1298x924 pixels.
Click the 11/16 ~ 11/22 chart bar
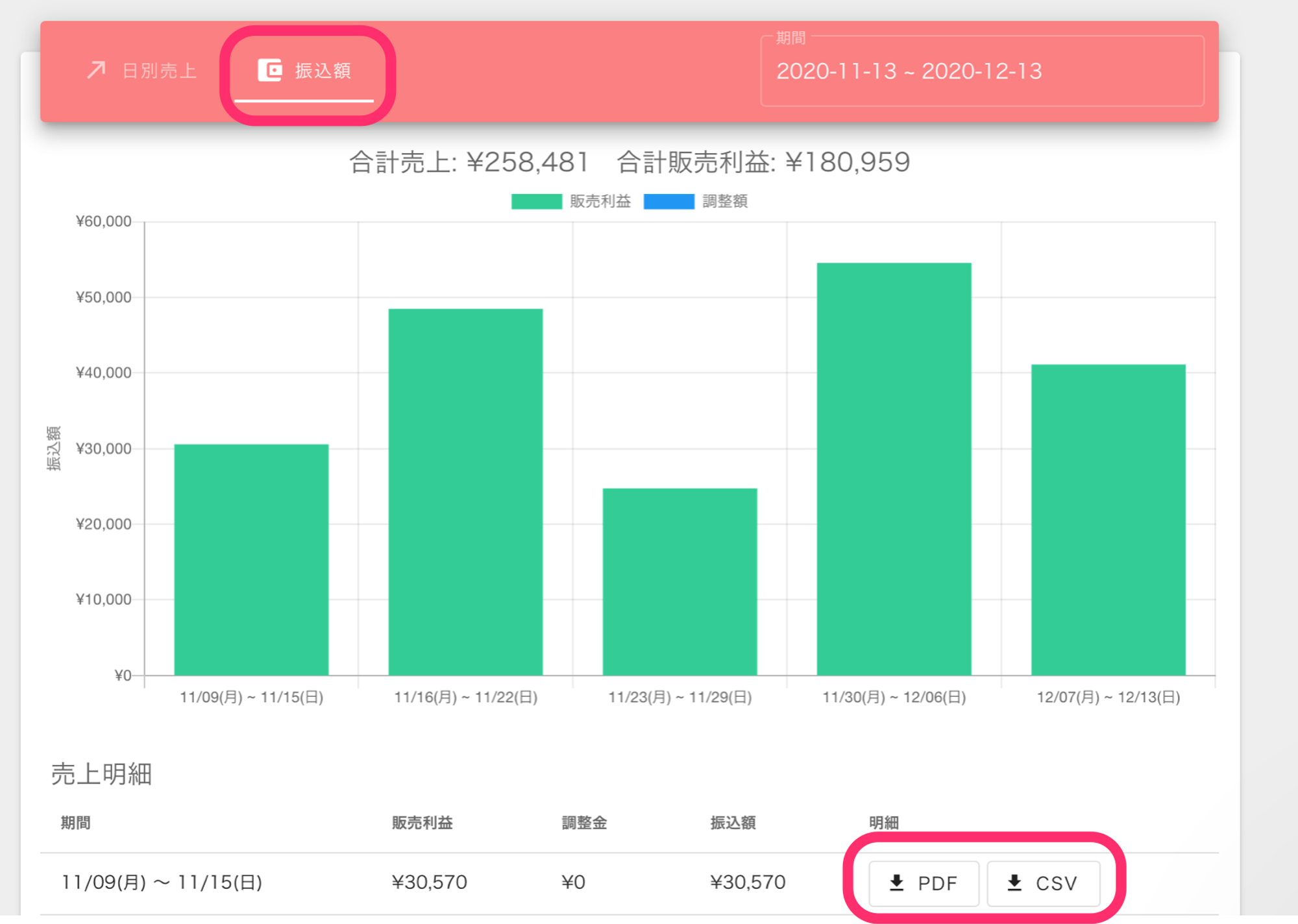[x=465, y=492]
